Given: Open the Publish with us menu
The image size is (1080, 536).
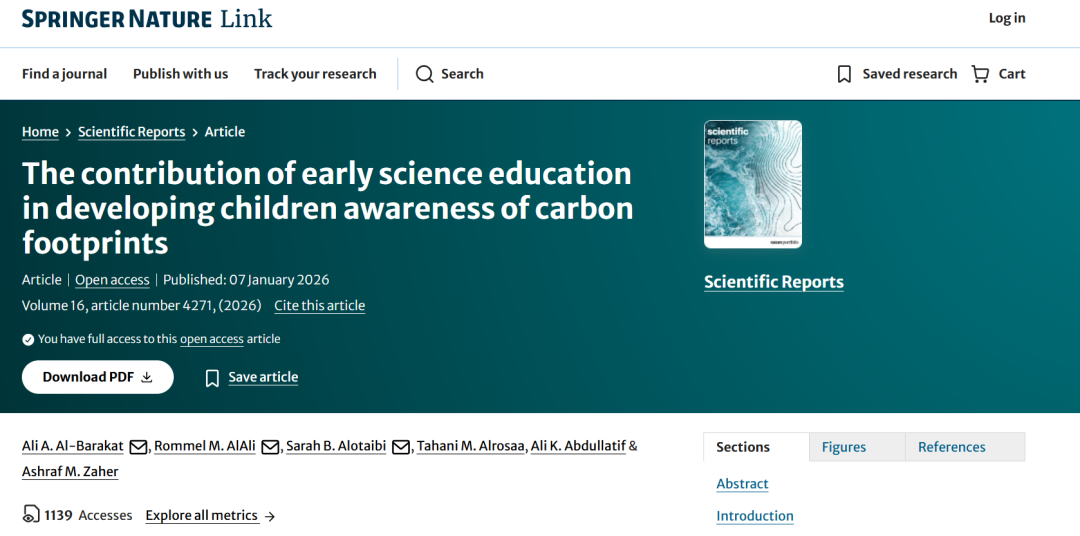Looking at the screenshot, I should pos(180,74).
